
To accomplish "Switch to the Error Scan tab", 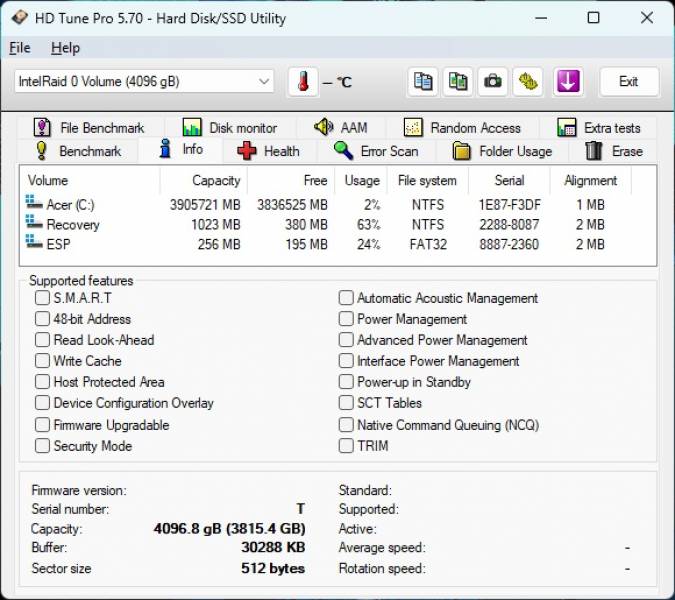I will 376,151.
